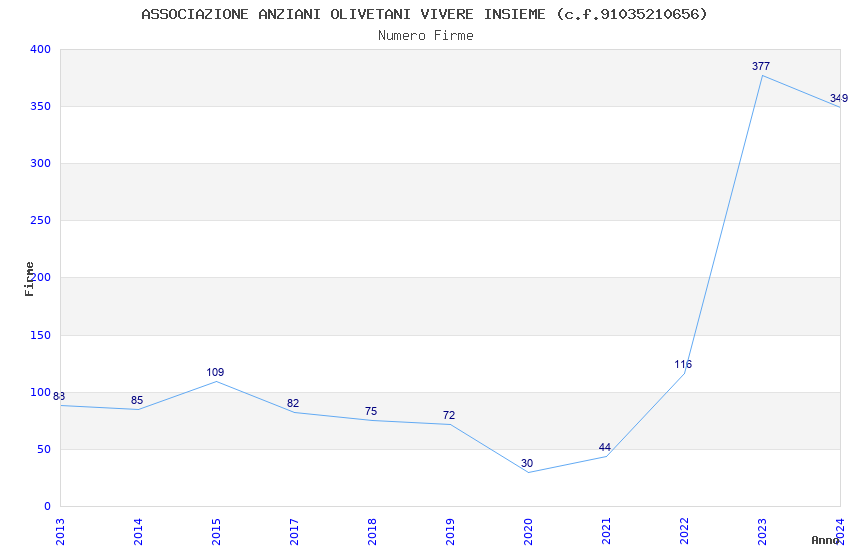Click x-axis year 2018
This screenshot has height=550, width=850.
372,532
